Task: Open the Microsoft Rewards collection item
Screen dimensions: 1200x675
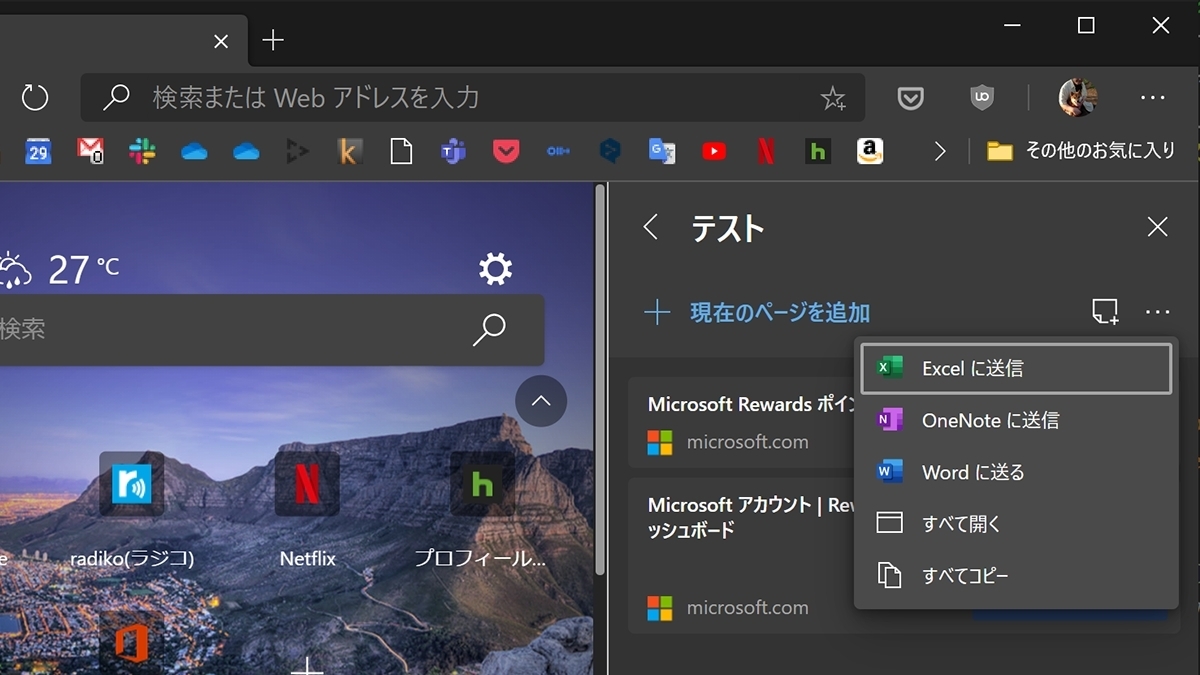Action: (741, 422)
